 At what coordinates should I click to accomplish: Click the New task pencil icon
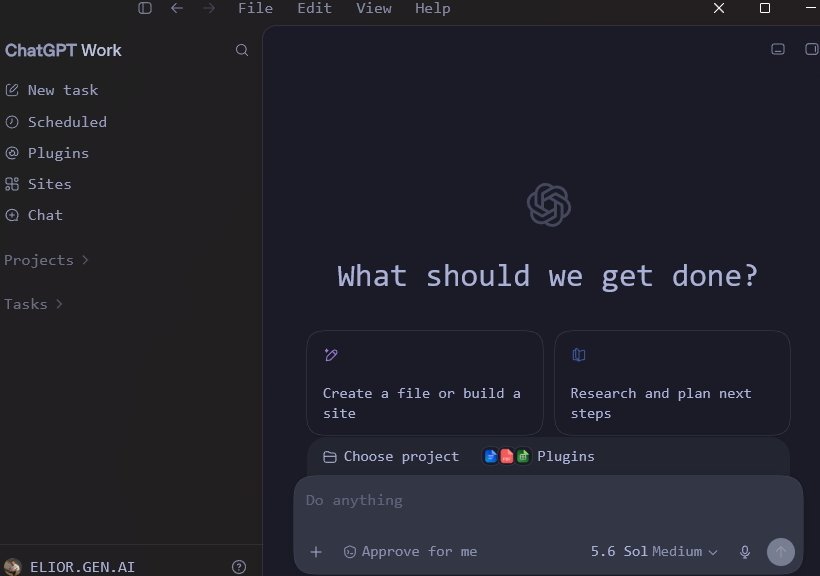pos(12,90)
